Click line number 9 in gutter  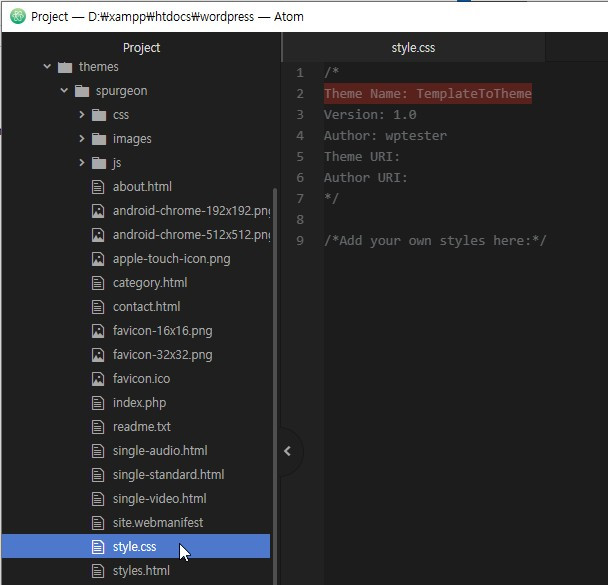pos(300,241)
